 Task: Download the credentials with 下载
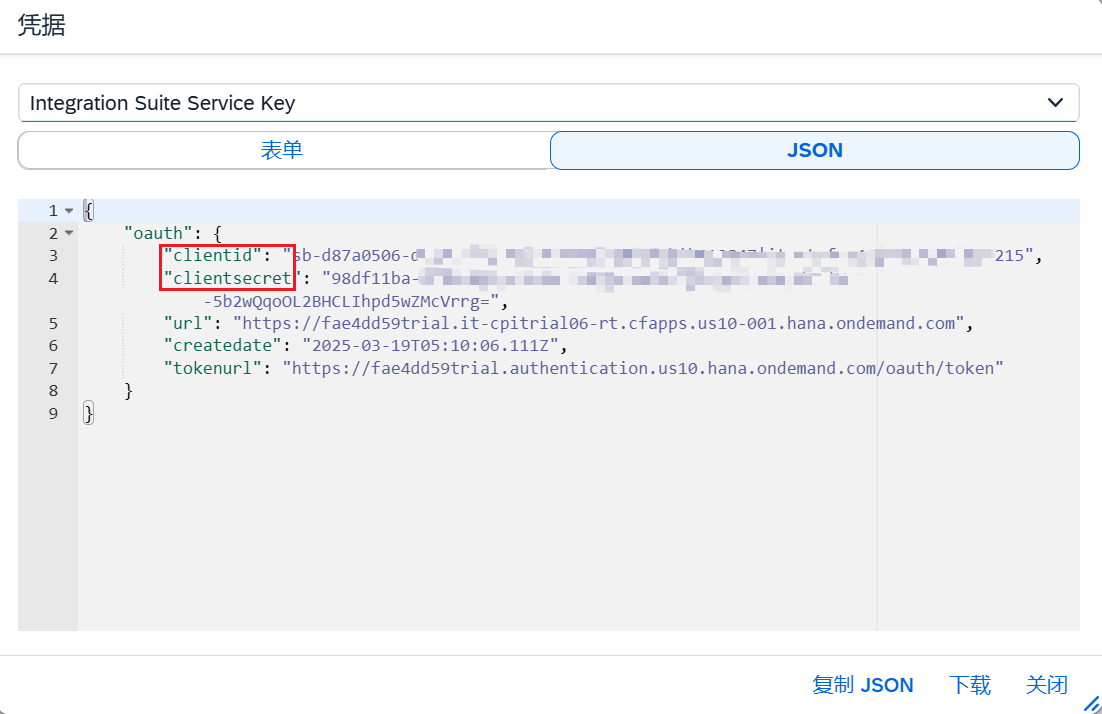click(x=969, y=685)
